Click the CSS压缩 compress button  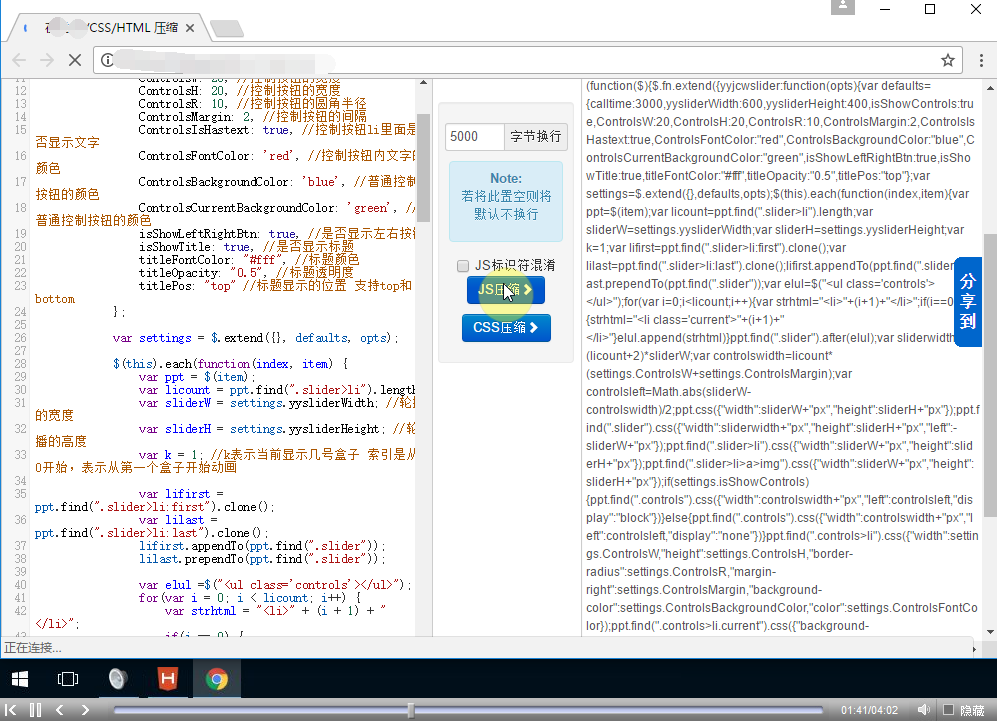point(506,327)
